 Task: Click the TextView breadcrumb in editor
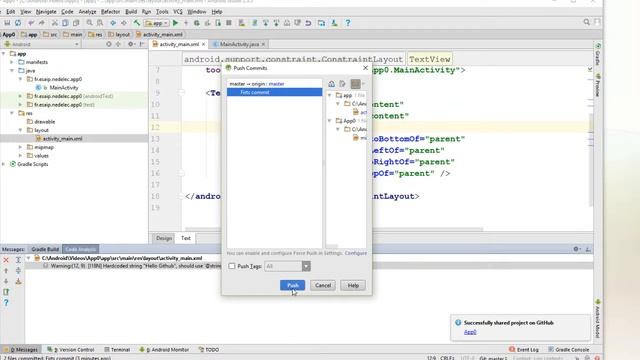(x=429, y=59)
